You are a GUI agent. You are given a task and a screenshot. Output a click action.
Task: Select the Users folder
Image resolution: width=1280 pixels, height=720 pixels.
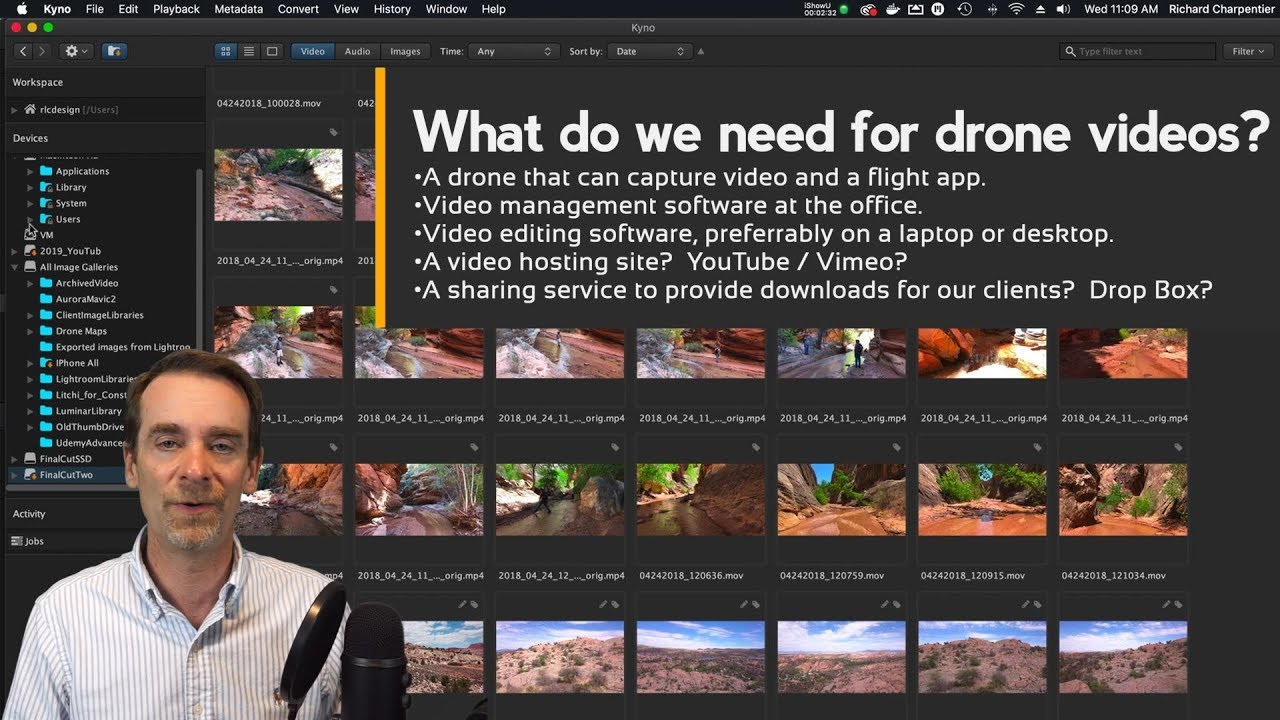coord(68,219)
